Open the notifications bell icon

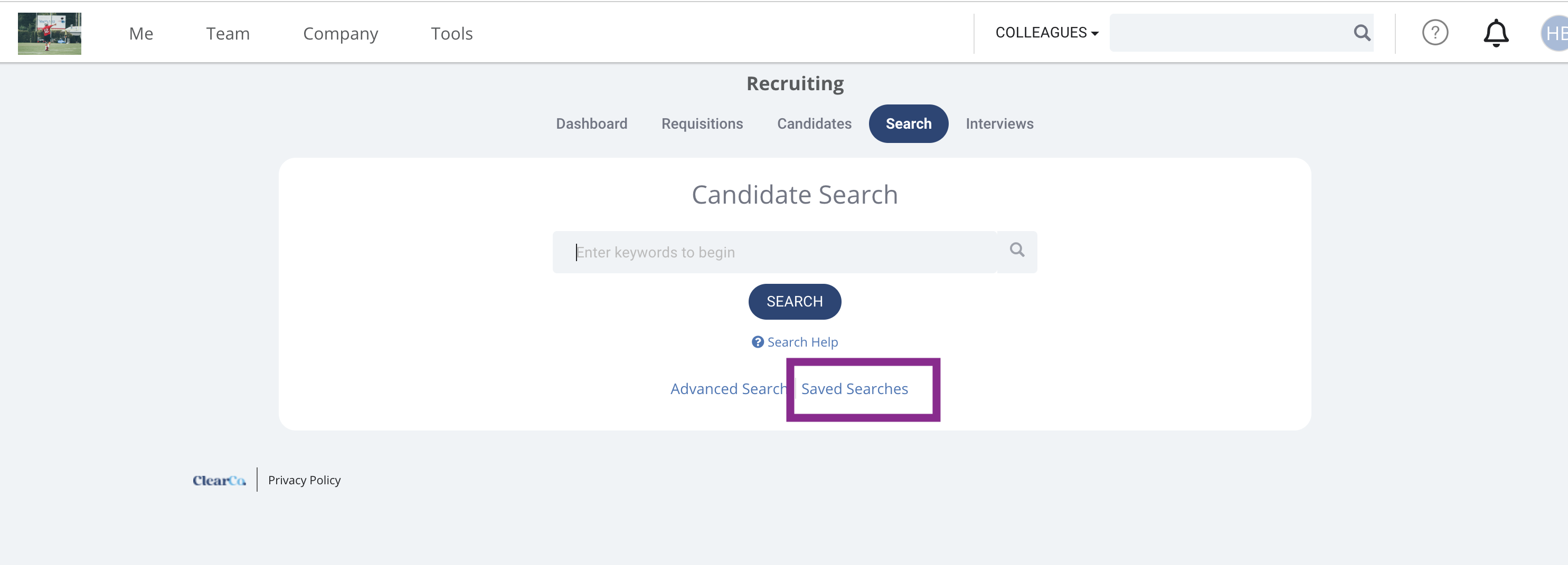pos(1496,33)
